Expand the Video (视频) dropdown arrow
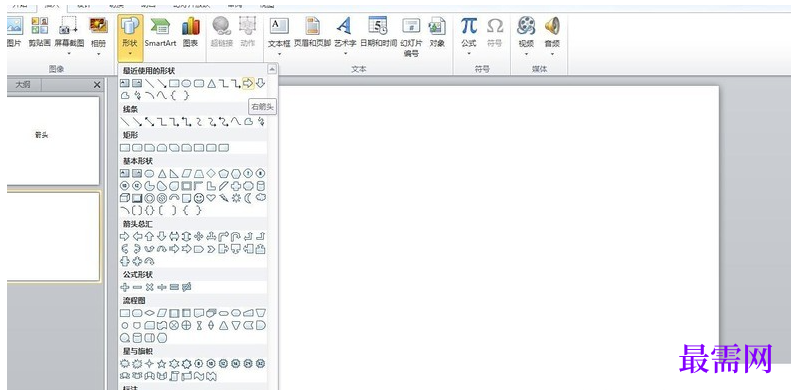Viewport: 791px width, 390px height. coord(526,53)
